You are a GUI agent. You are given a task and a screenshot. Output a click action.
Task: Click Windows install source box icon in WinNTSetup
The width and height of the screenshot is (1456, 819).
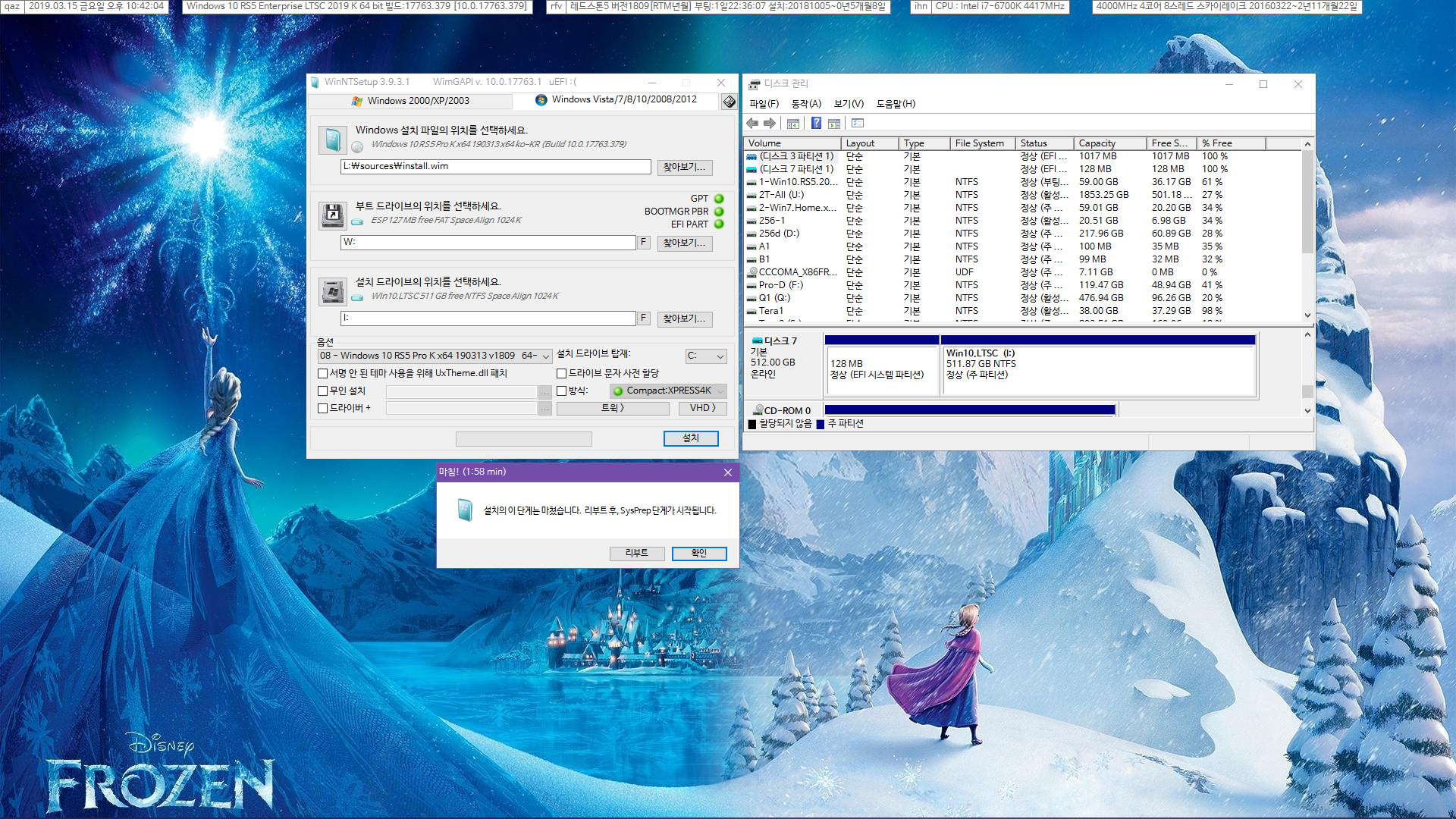[x=333, y=140]
